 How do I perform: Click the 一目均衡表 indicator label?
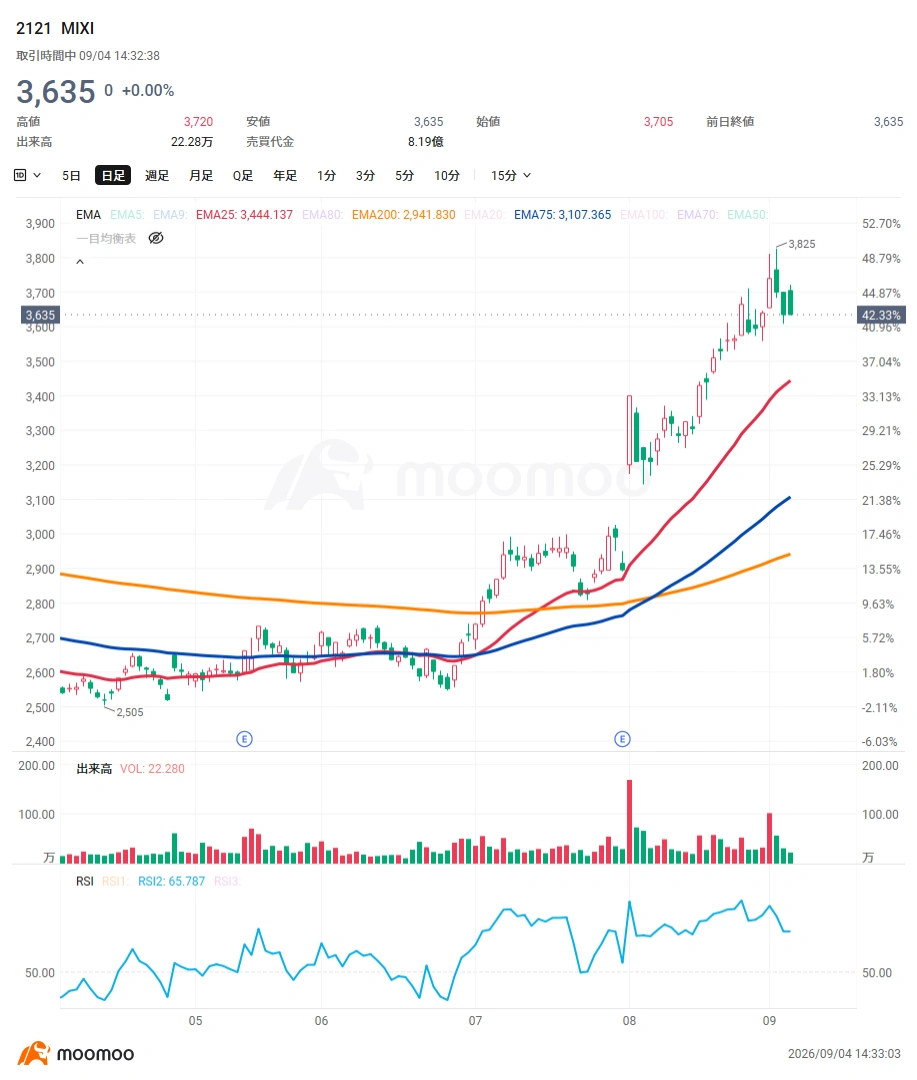tap(106, 238)
